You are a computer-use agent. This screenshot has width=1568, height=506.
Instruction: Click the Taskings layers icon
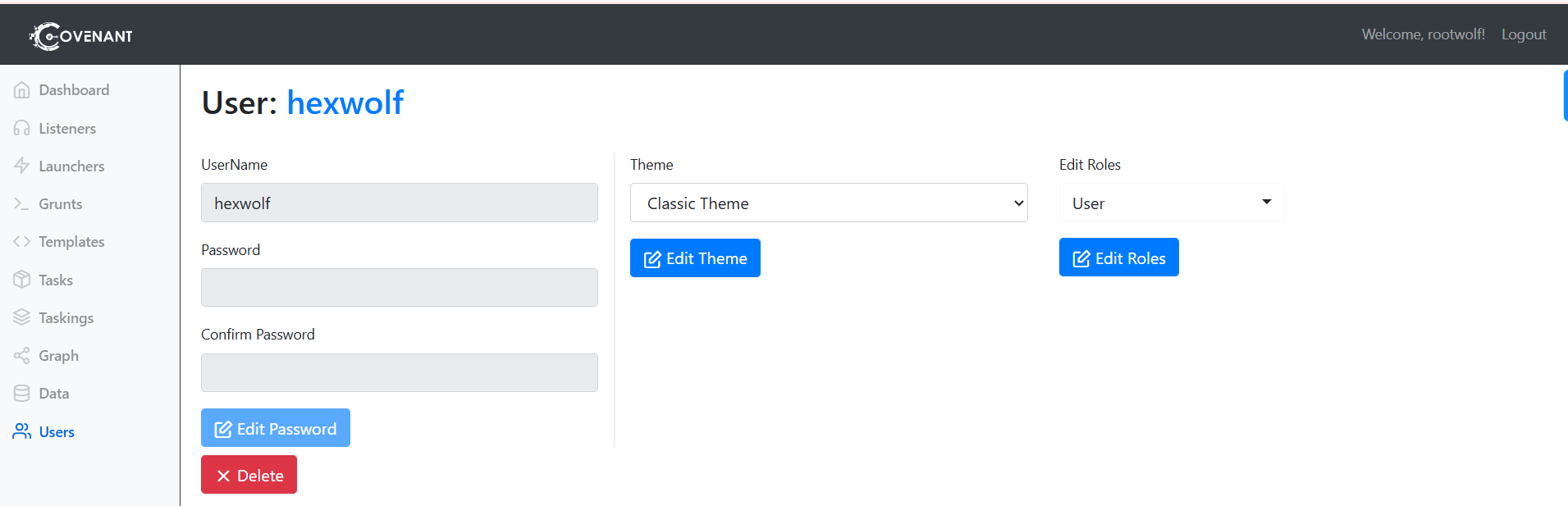22,317
